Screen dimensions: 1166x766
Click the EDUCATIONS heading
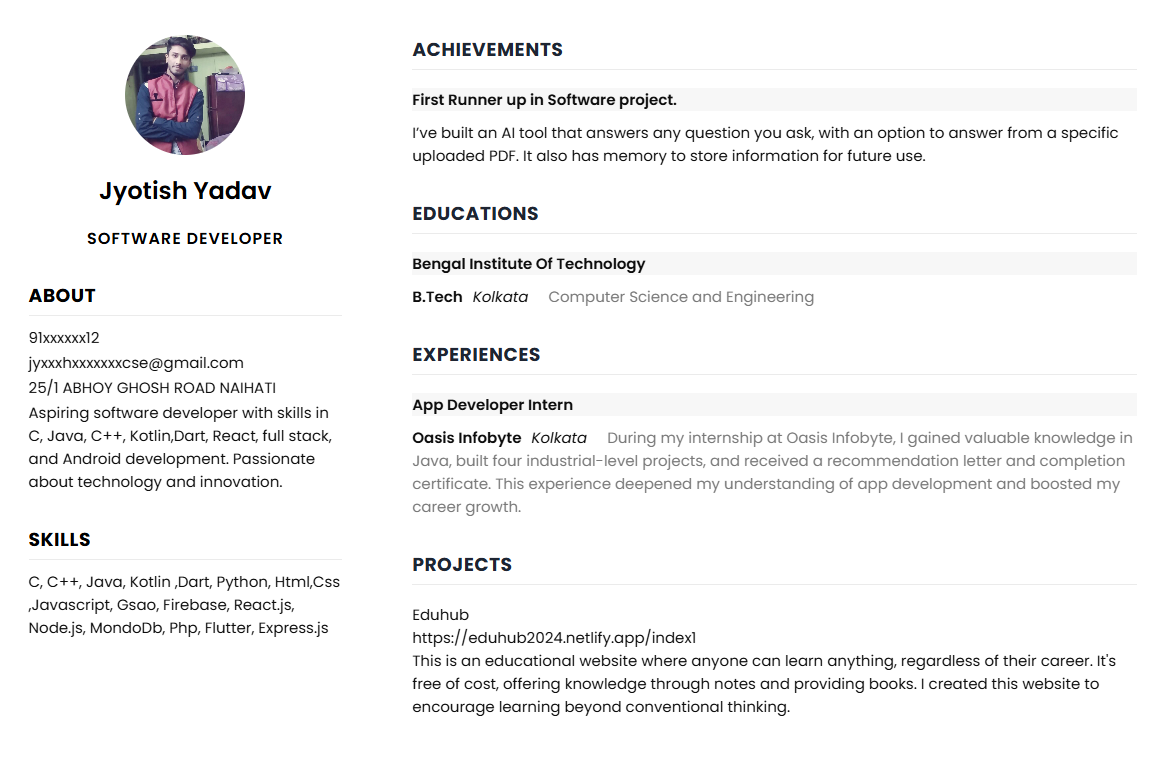point(475,213)
